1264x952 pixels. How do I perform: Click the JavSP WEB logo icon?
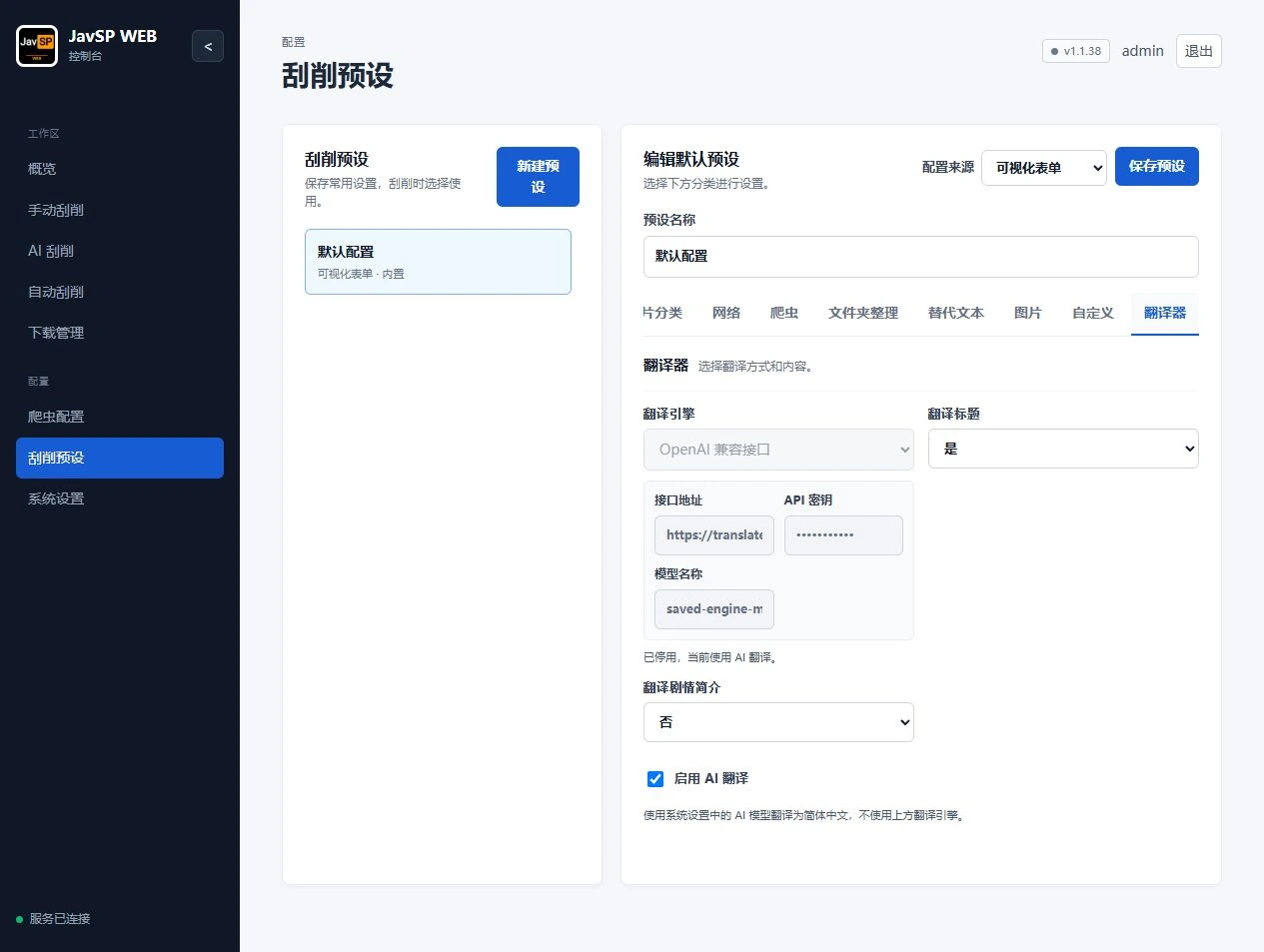pyautogui.click(x=37, y=46)
